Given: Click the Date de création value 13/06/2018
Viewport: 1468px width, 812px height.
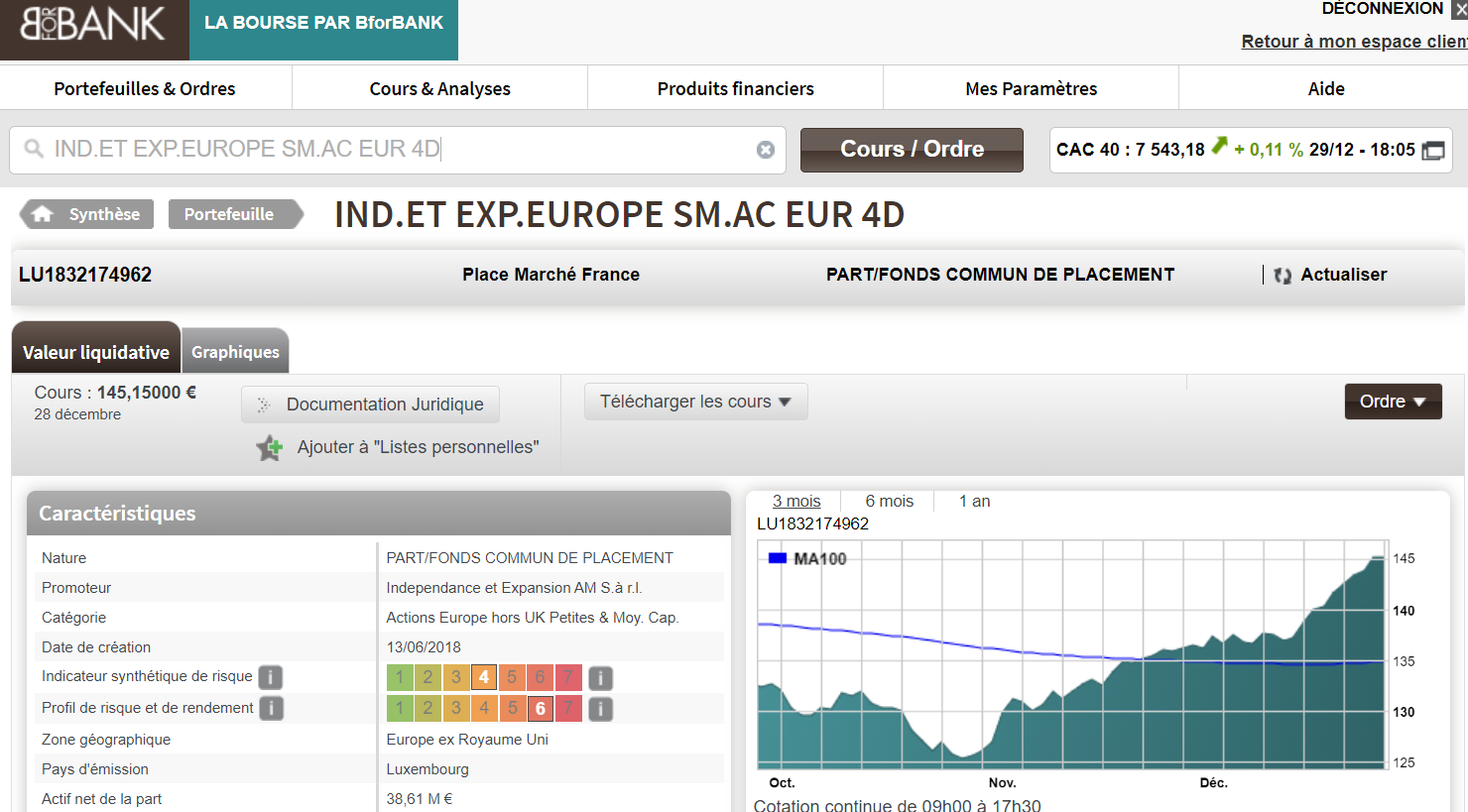Looking at the screenshot, I should tap(424, 647).
